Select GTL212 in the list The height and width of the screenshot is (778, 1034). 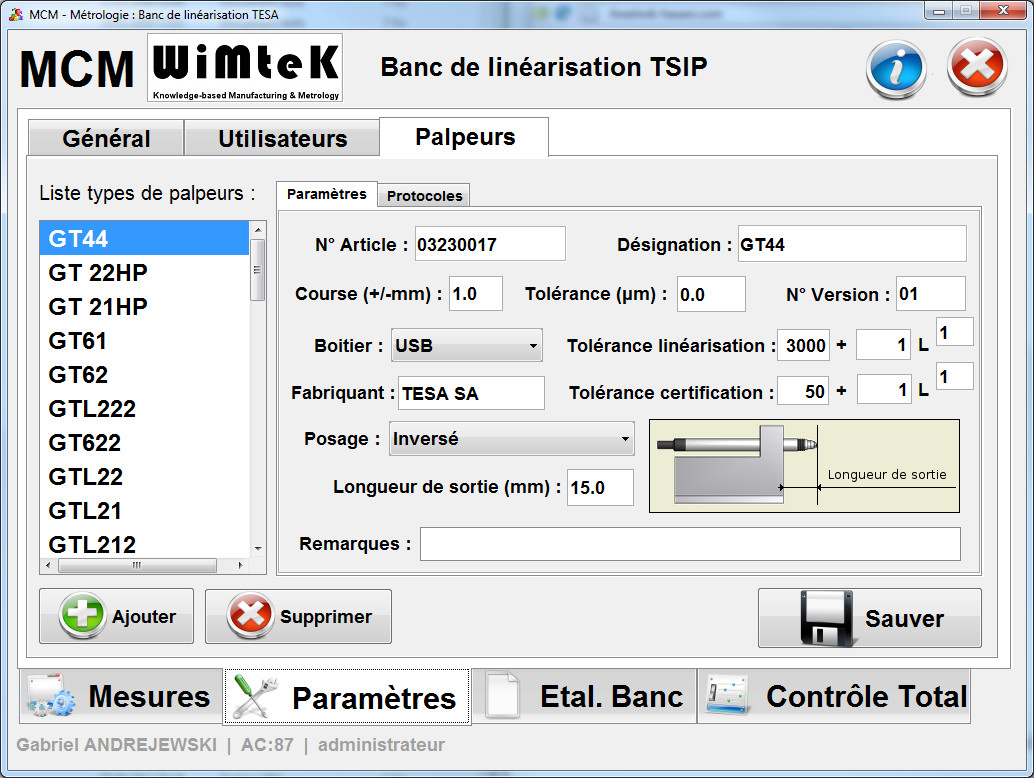[144, 544]
